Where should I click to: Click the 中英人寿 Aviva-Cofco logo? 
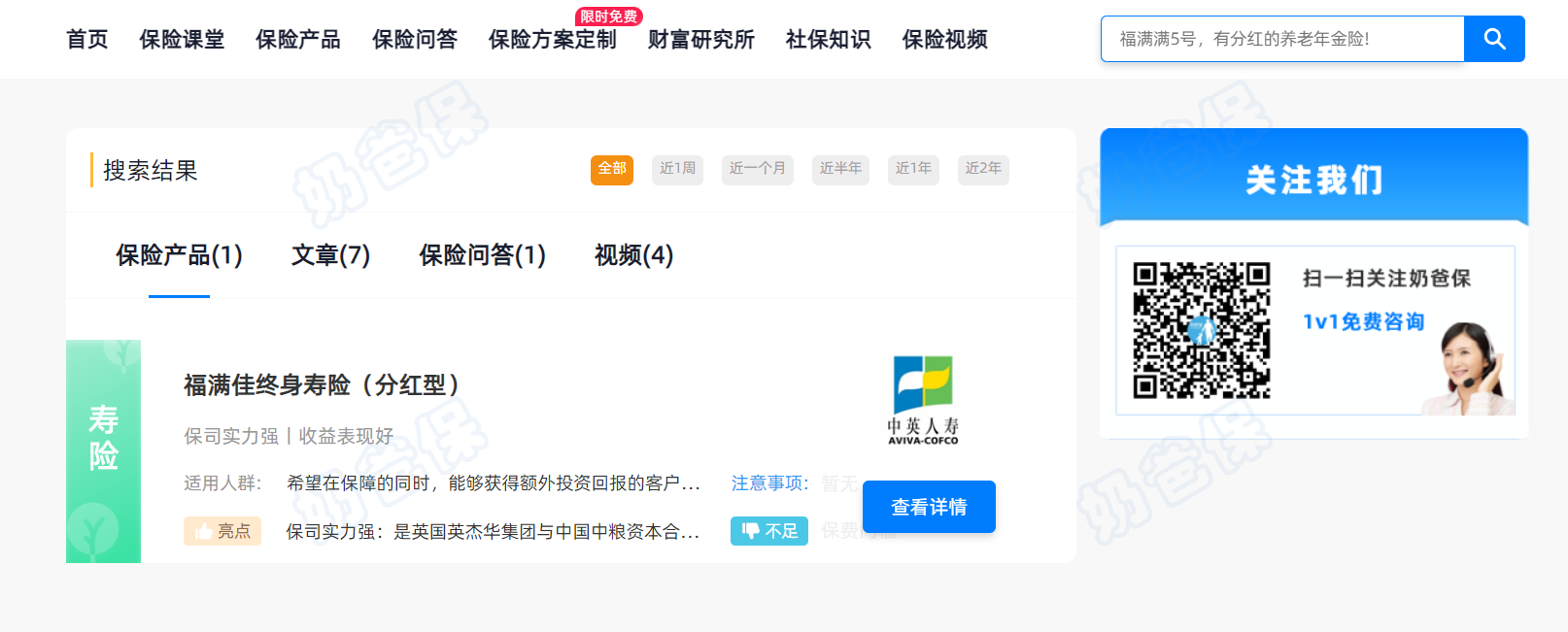(x=923, y=400)
